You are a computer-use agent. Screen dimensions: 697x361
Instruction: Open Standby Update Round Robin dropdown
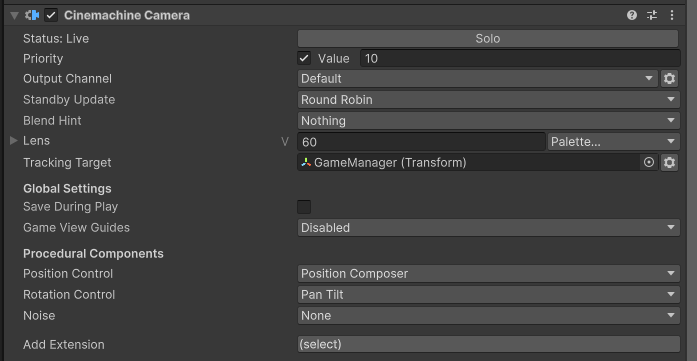click(489, 100)
